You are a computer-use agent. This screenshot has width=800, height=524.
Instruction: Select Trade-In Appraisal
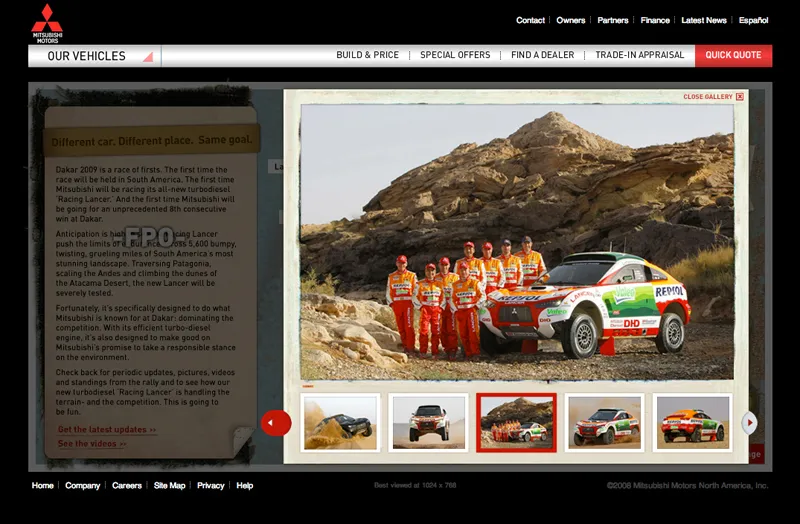coord(640,56)
